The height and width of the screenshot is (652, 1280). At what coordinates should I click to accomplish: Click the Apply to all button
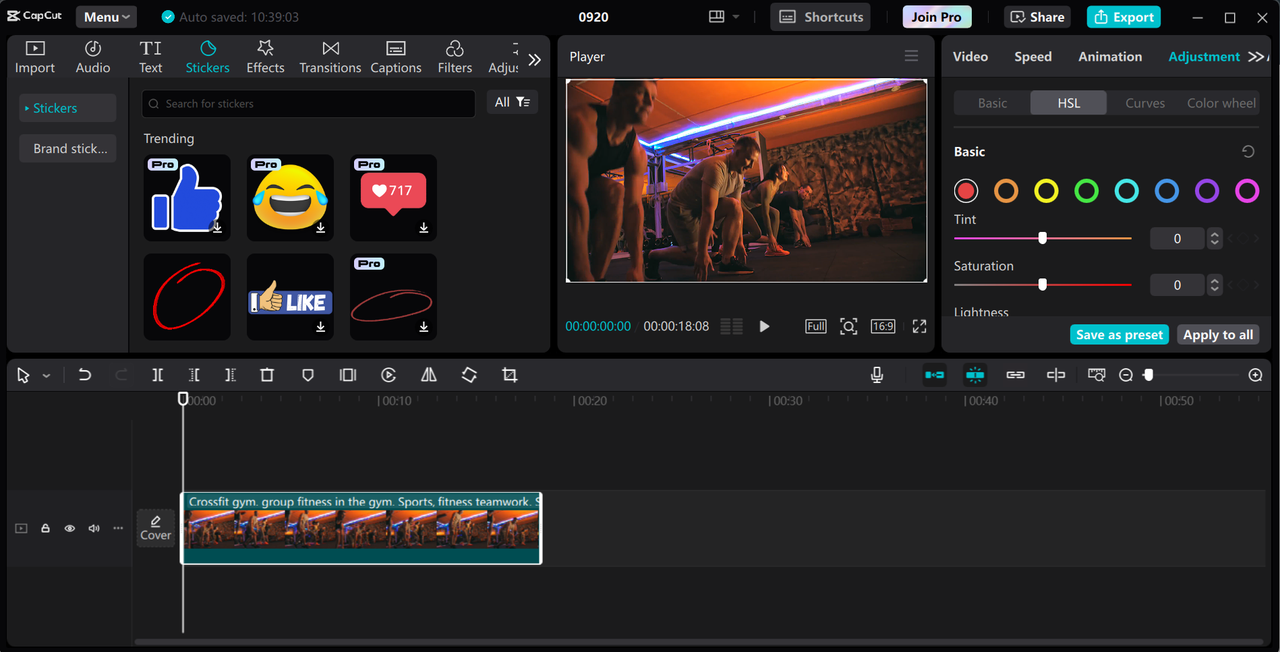click(x=1217, y=335)
